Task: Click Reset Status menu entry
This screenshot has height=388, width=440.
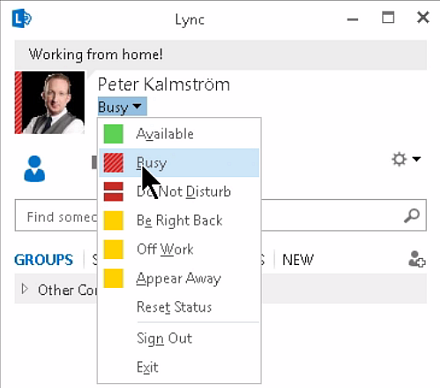Action: point(179,307)
